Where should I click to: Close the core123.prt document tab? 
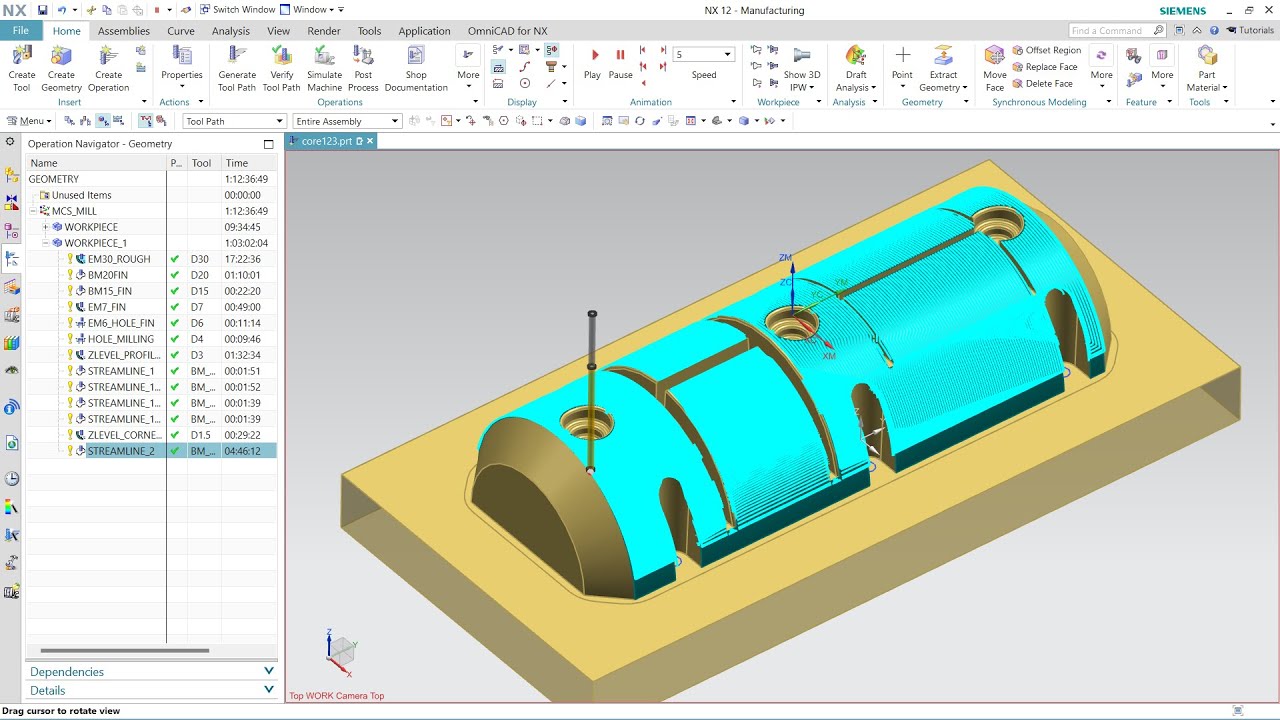tap(369, 141)
